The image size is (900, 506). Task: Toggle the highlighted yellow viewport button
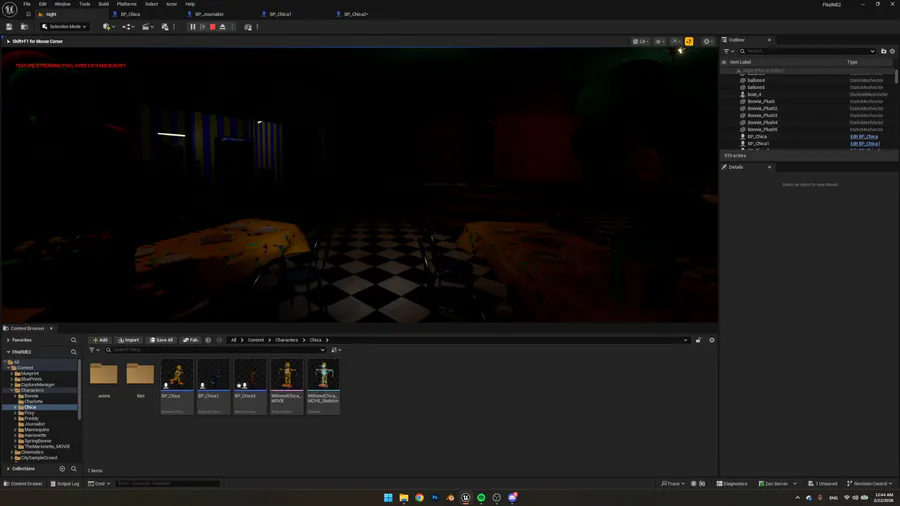coord(689,41)
